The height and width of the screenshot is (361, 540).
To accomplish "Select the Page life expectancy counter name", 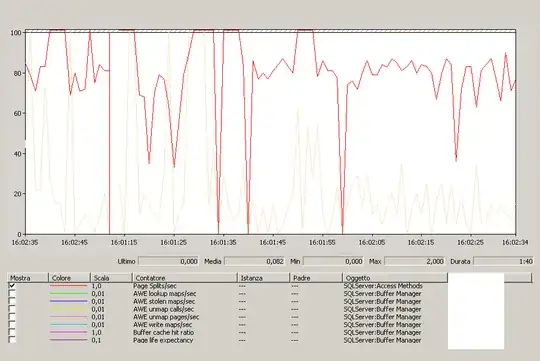I will (x=163, y=340).
